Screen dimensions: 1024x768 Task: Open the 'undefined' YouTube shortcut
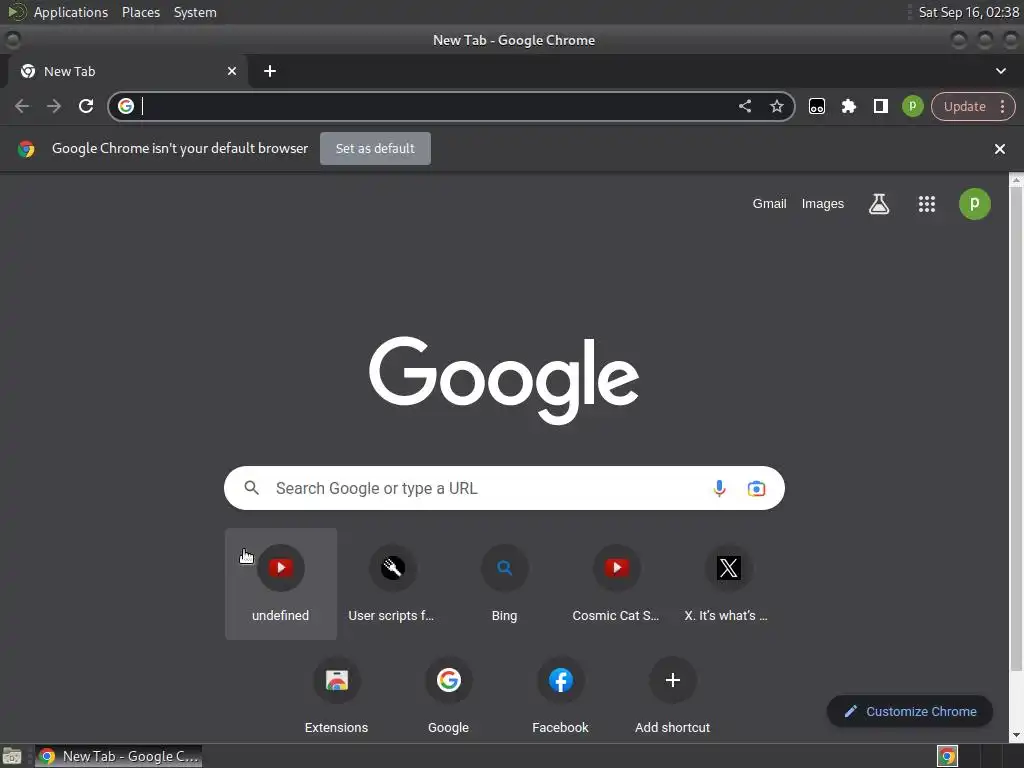coord(281,584)
